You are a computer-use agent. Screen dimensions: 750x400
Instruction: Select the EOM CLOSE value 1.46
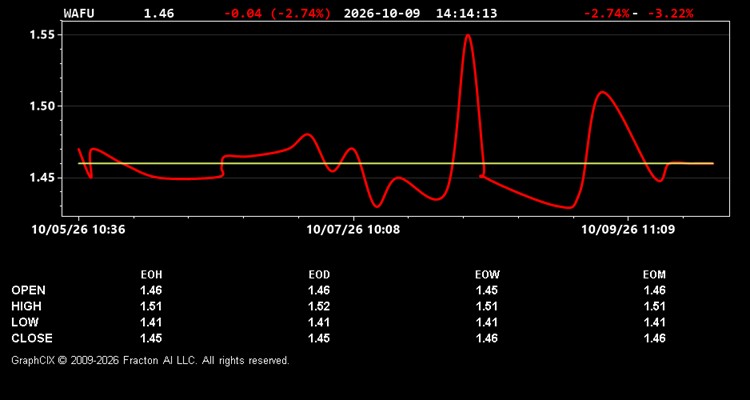click(654, 338)
